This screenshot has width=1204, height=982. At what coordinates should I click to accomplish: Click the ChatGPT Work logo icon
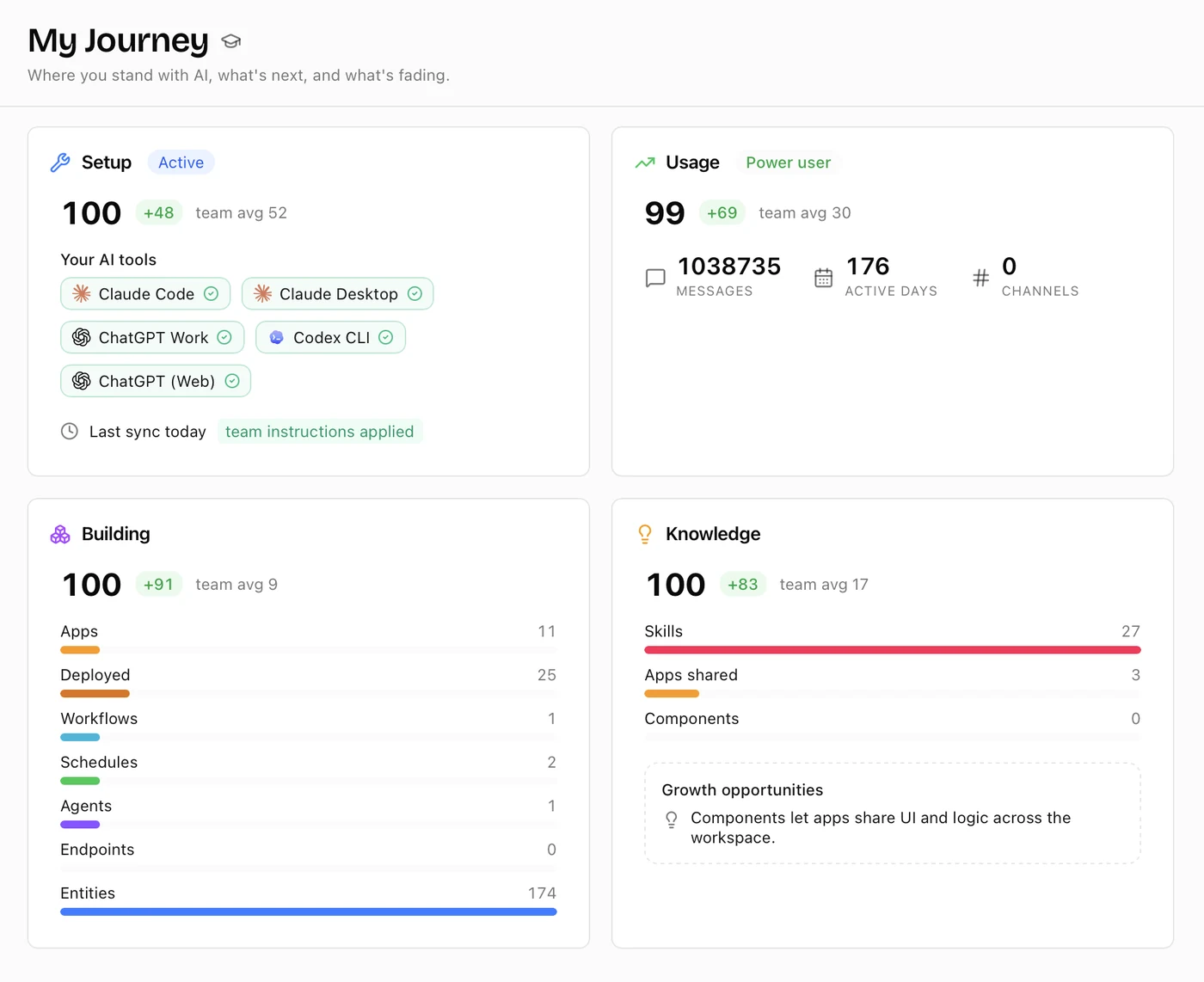82,338
